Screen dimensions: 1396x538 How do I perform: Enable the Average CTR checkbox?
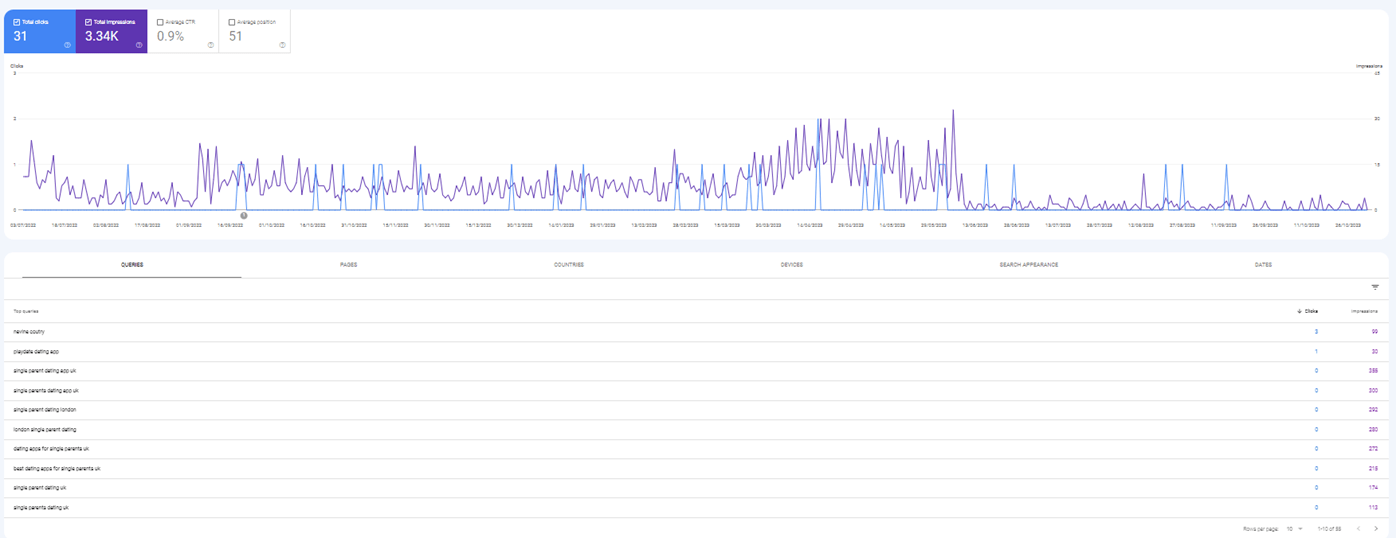tap(160, 21)
